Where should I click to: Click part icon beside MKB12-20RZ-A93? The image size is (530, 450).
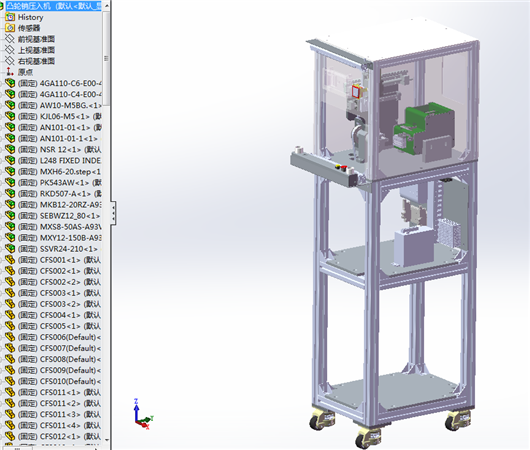point(10,205)
